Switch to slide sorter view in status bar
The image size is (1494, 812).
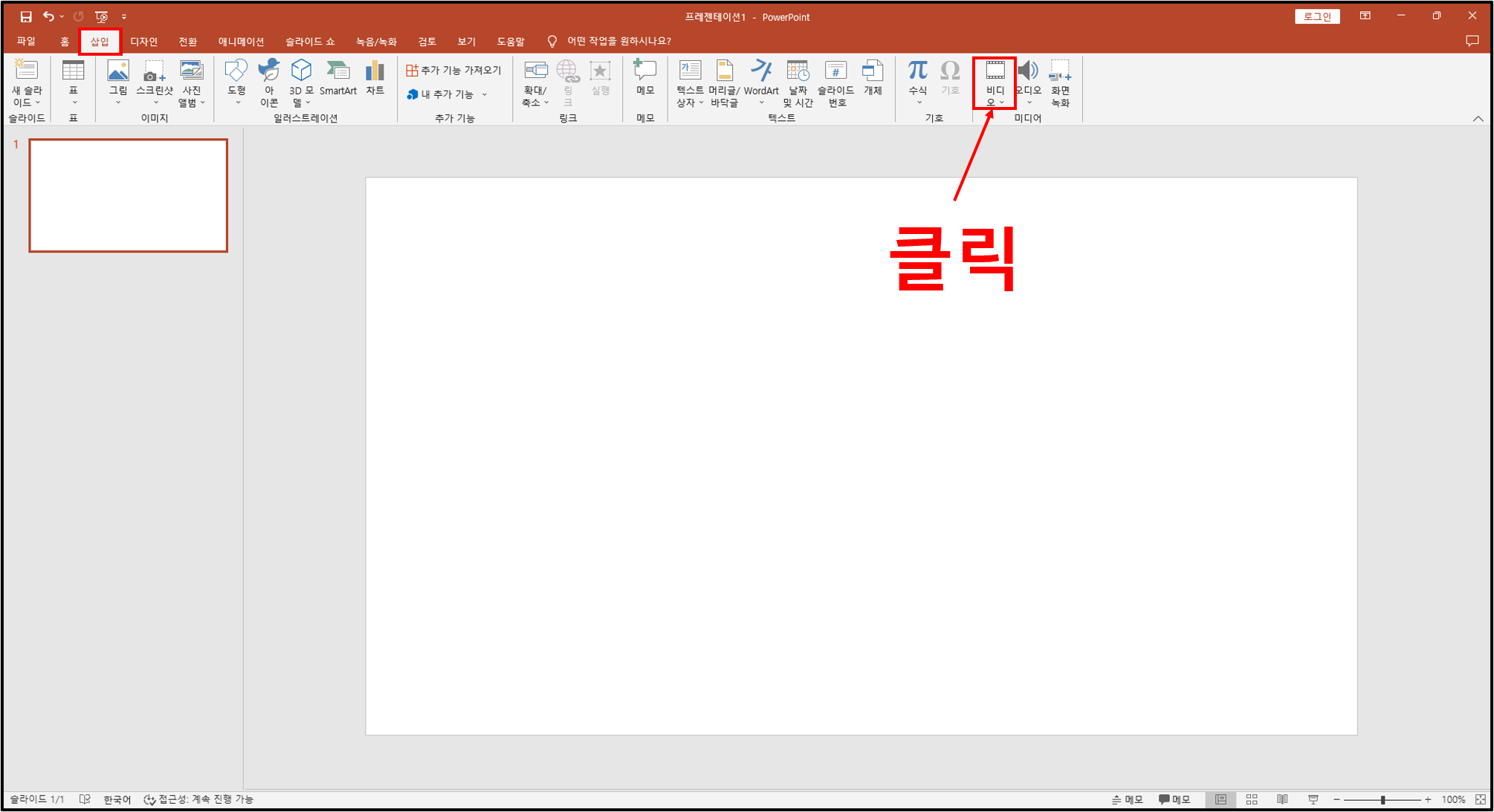1252,799
